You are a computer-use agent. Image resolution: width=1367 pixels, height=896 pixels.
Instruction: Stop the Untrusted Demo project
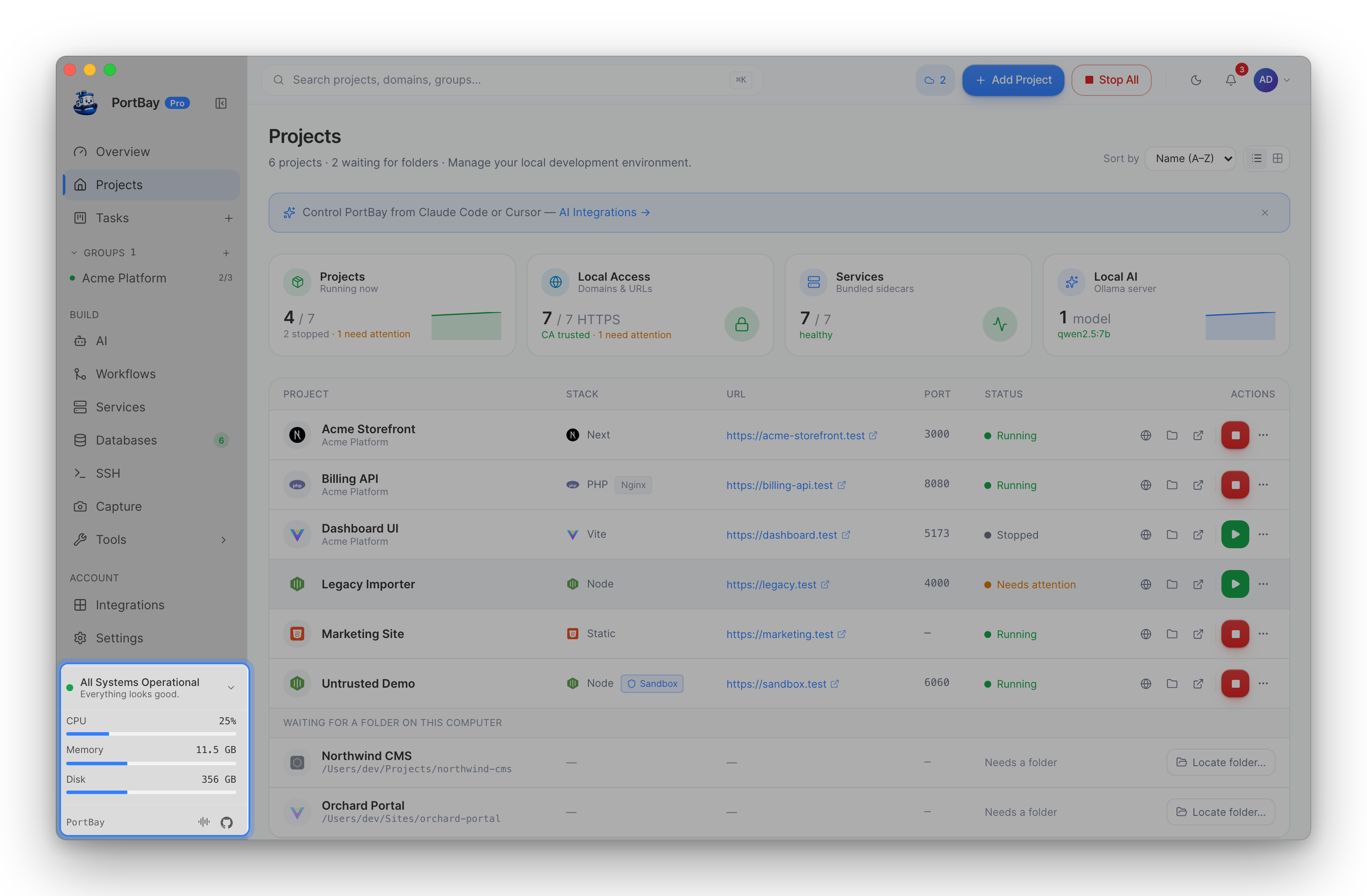1235,683
